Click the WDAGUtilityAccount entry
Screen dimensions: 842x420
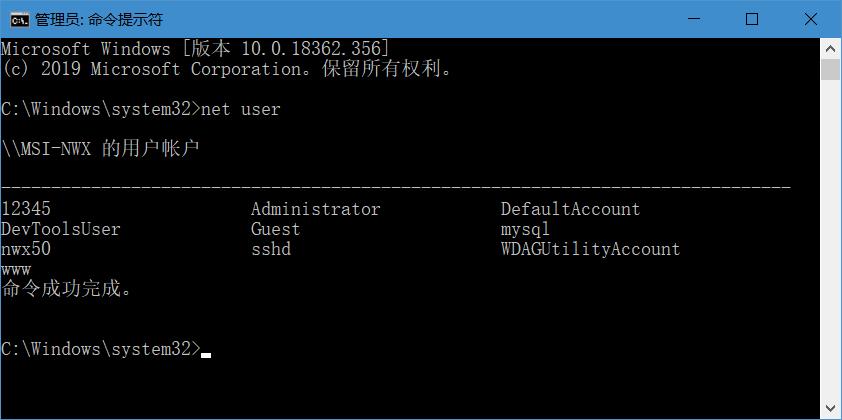coord(590,249)
